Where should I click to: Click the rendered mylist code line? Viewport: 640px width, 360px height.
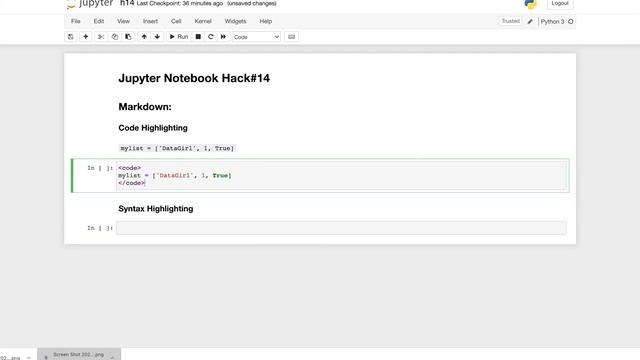(177, 149)
